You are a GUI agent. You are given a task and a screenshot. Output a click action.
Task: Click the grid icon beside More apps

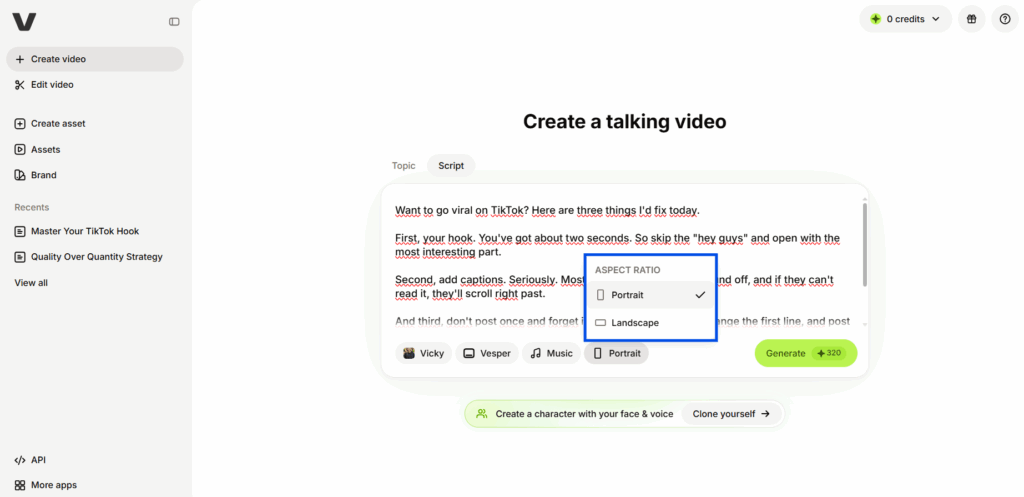click(20, 485)
